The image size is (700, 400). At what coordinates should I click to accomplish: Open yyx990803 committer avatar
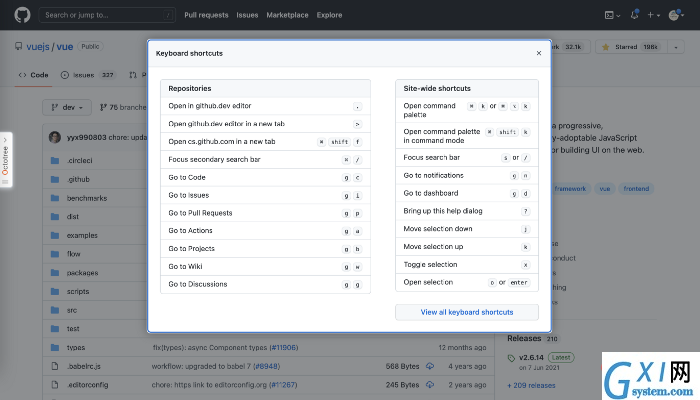pyautogui.click(x=55, y=137)
